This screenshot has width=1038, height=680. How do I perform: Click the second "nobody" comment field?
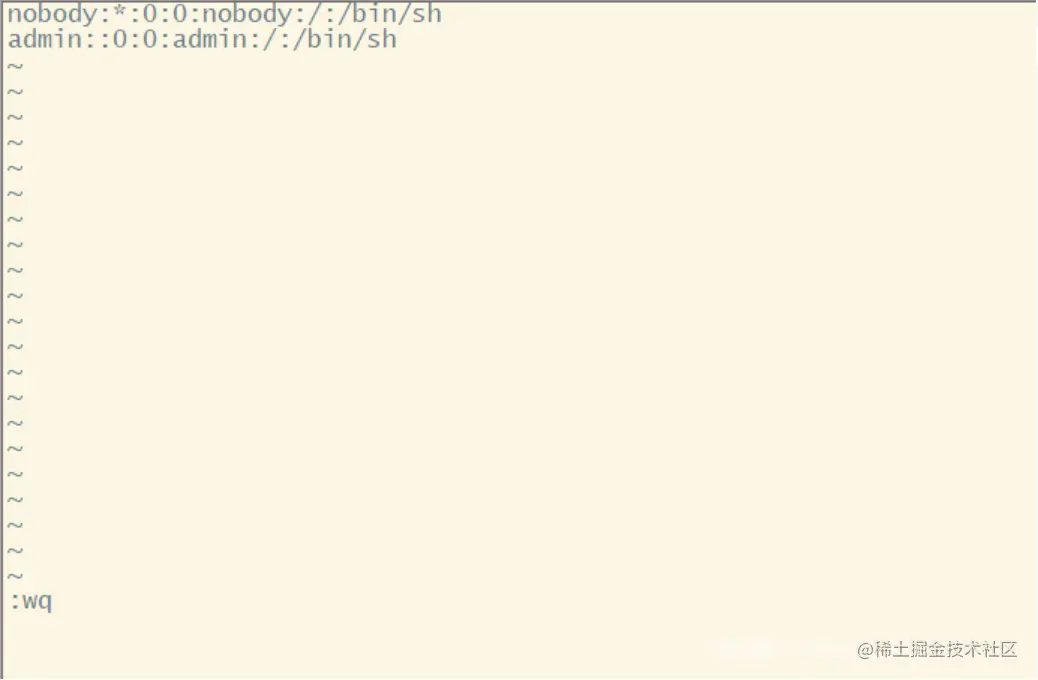246,14
